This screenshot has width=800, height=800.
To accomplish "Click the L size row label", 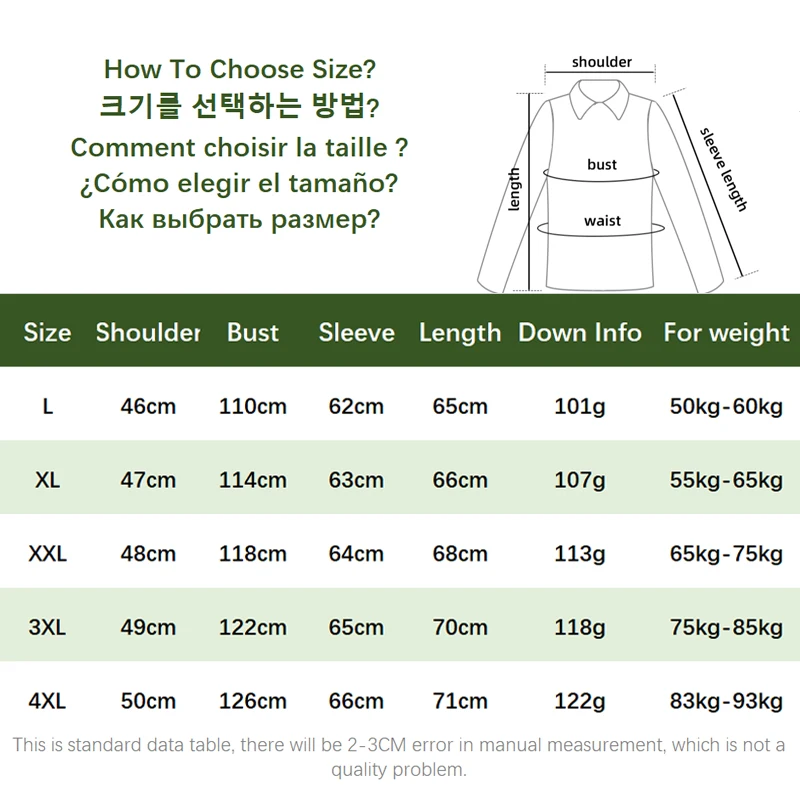I will coord(47,407).
